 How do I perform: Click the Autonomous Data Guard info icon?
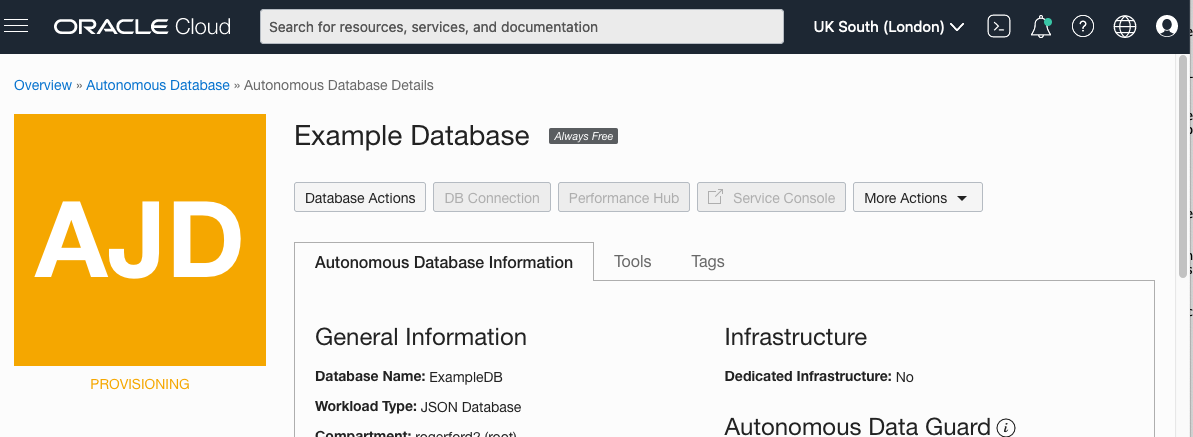pos(1006,428)
